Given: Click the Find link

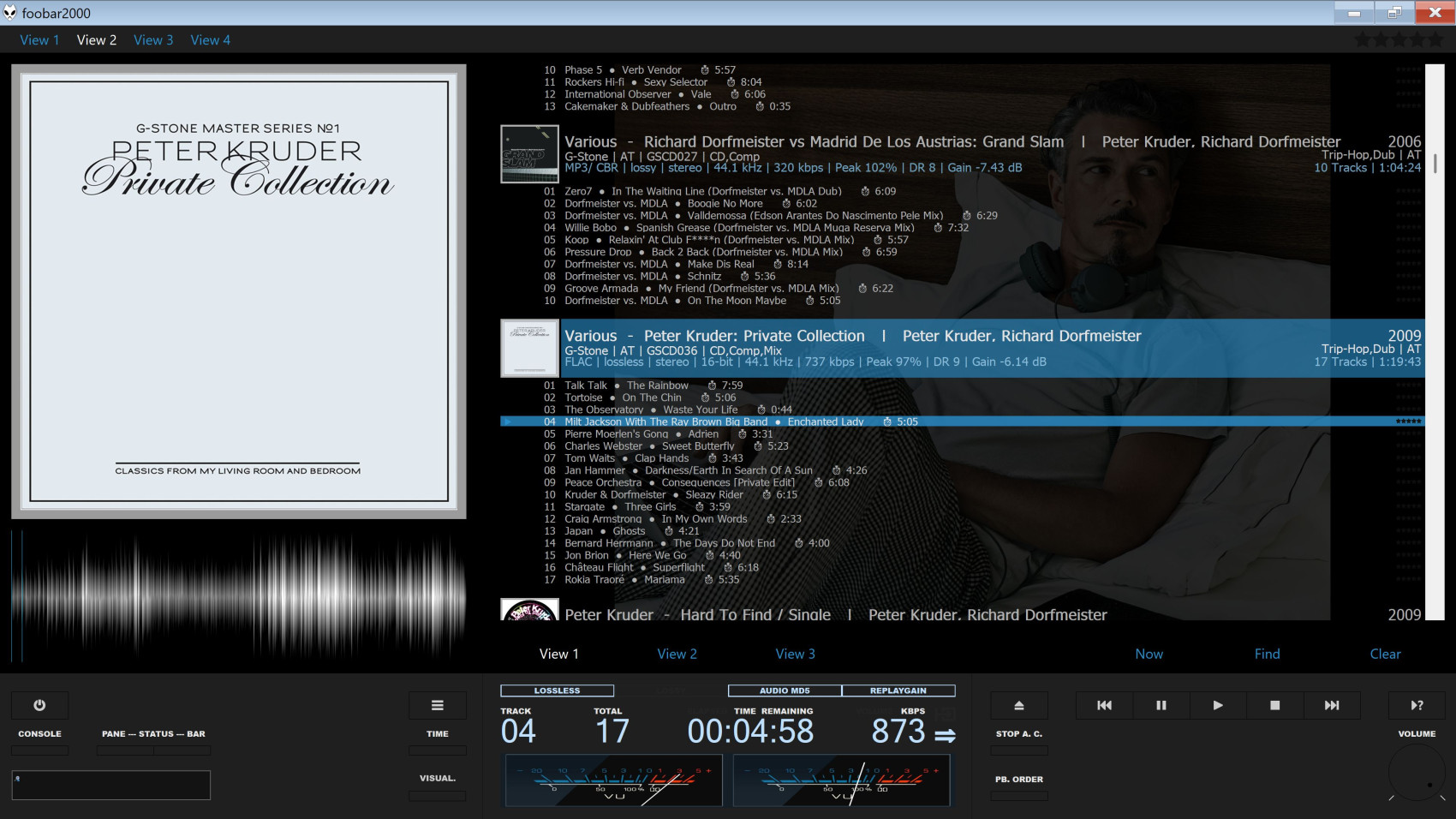Looking at the screenshot, I should click(x=1267, y=654).
